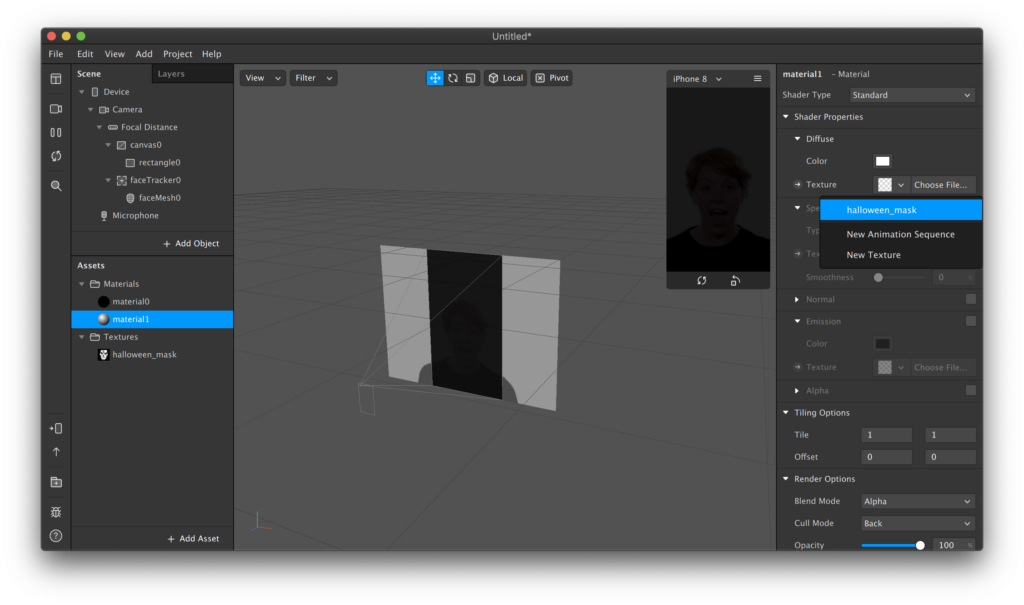The image size is (1024, 605).
Task: Click the faceMesh0 object icon
Action: tap(130, 198)
